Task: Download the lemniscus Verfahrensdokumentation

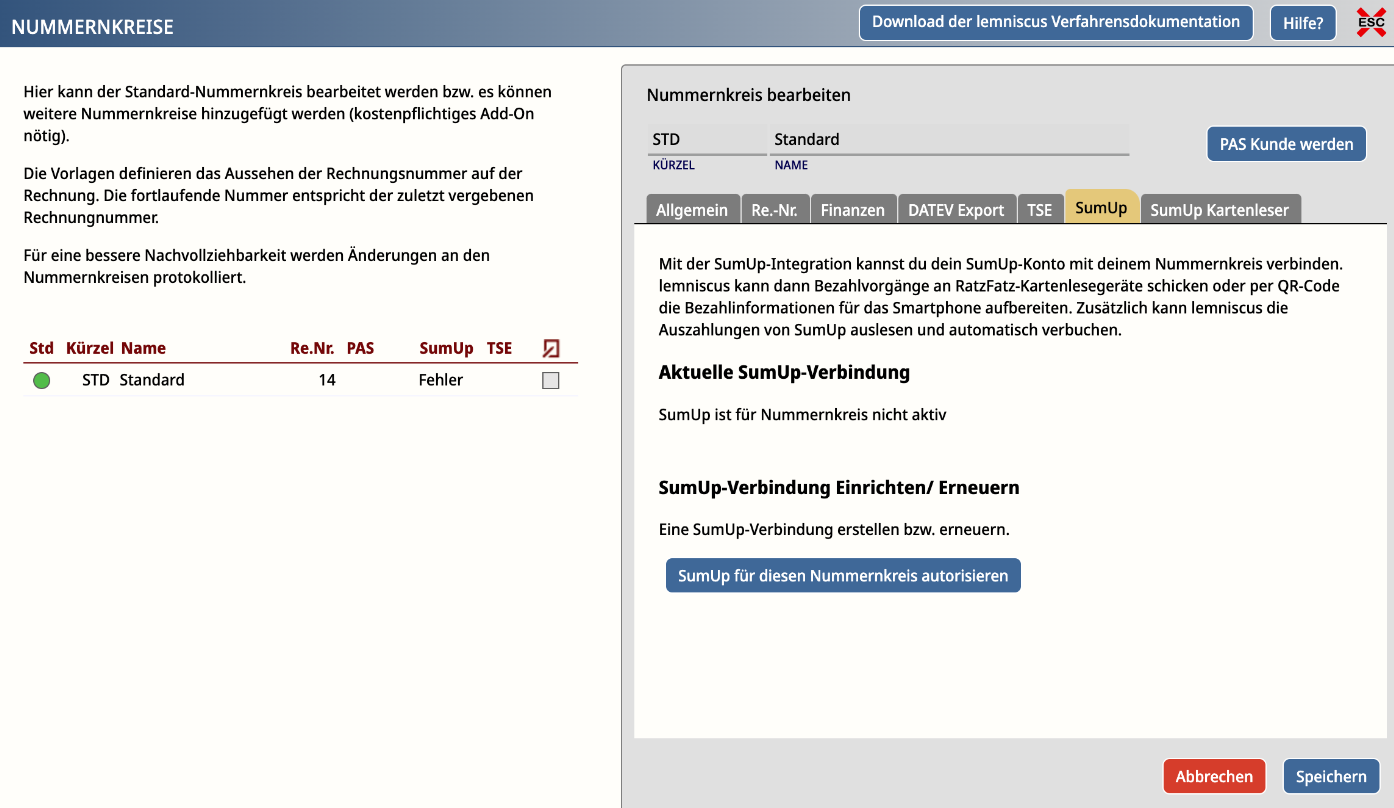Action: [x=1056, y=22]
